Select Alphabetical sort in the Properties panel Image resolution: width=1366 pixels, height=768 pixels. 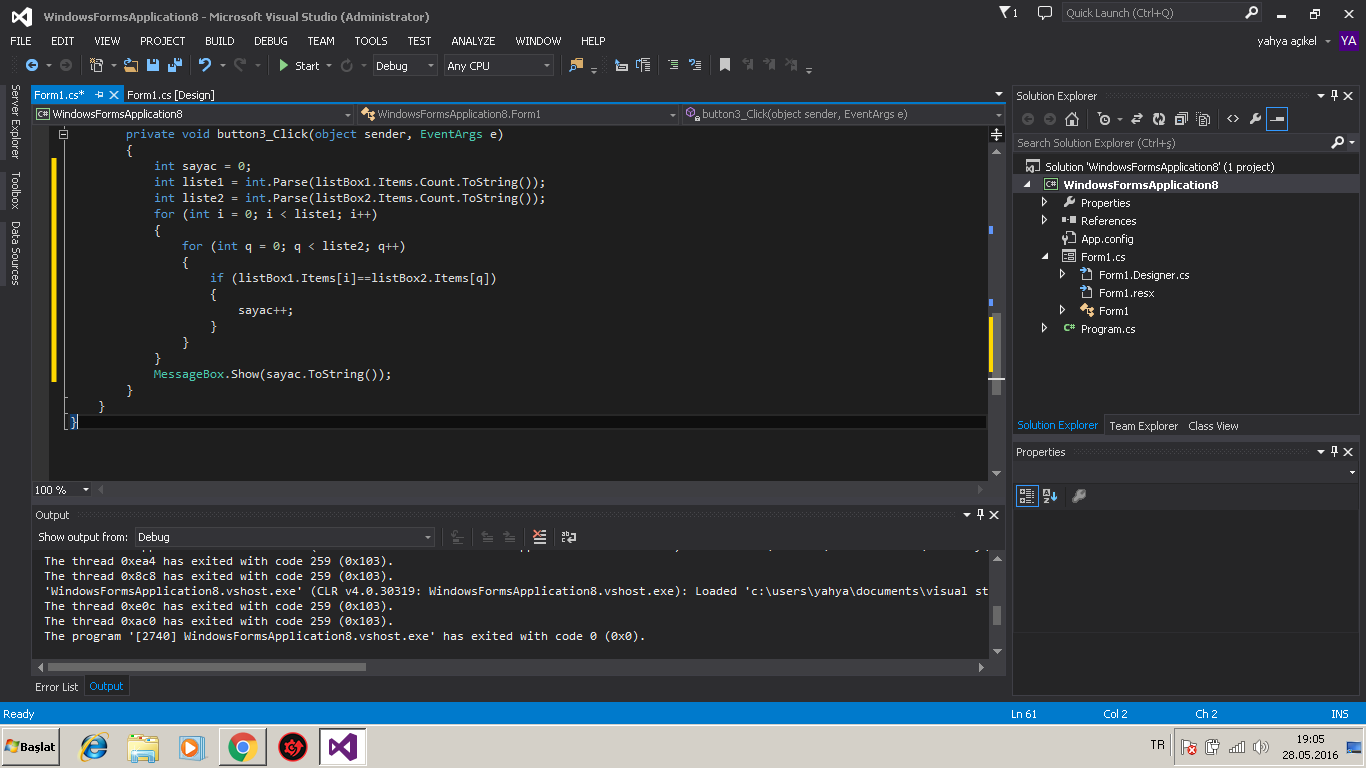point(1050,495)
